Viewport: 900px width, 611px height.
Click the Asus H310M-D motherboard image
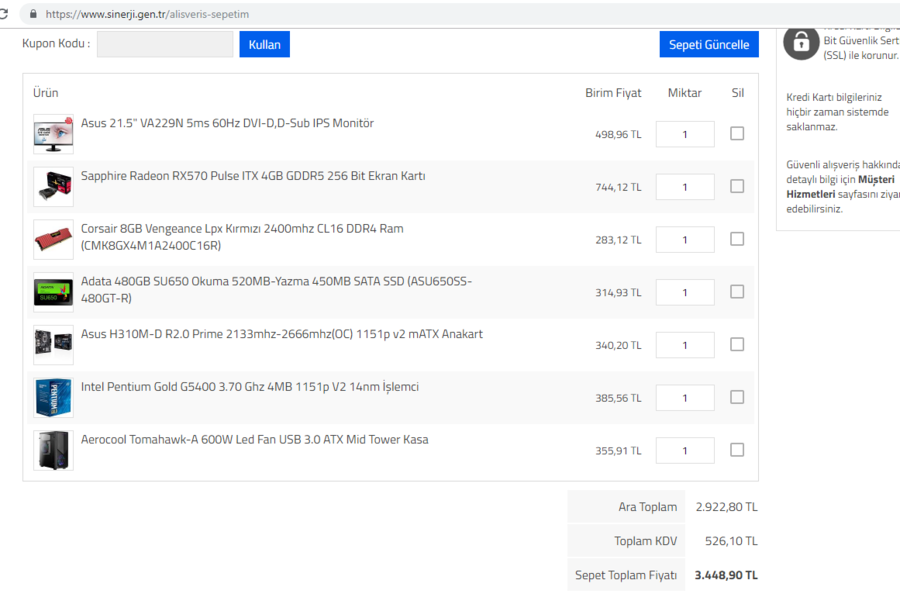pyautogui.click(x=53, y=345)
